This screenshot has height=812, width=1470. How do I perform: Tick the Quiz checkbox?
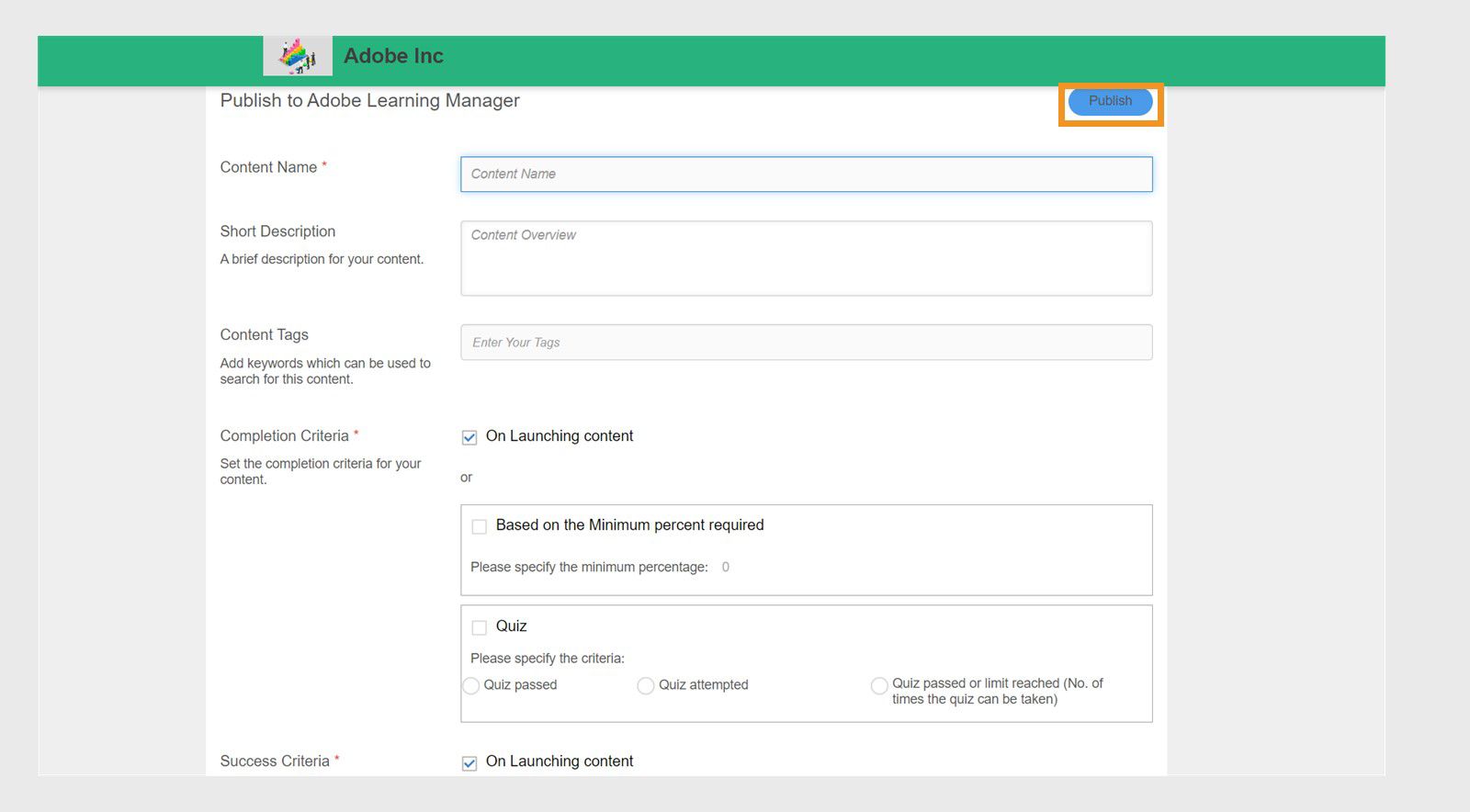479,627
